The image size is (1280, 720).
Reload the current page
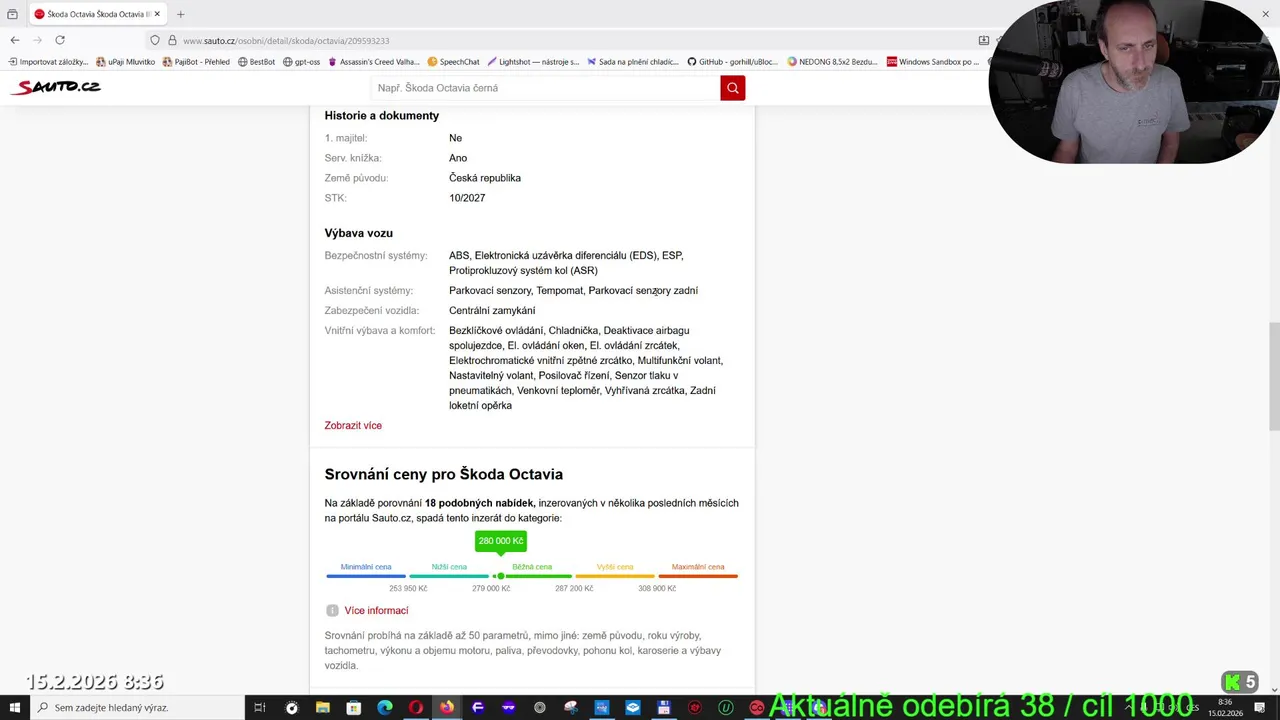[60, 40]
